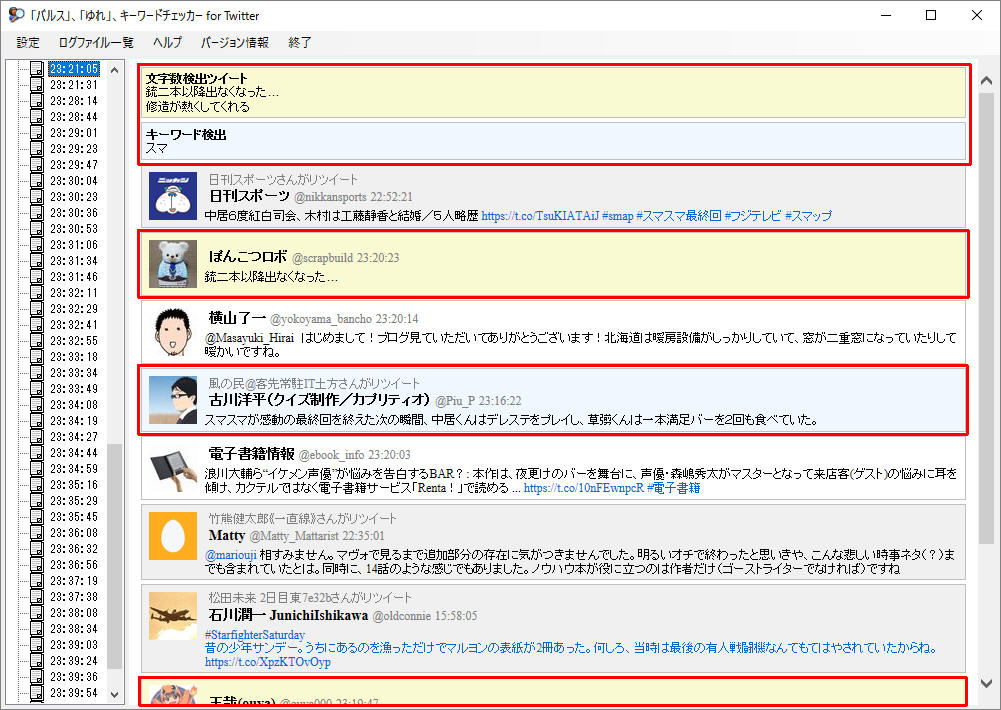Select the 23:35:16 log entry
The width and height of the screenshot is (1001, 710).
pyautogui.click(x=74, y=485)
